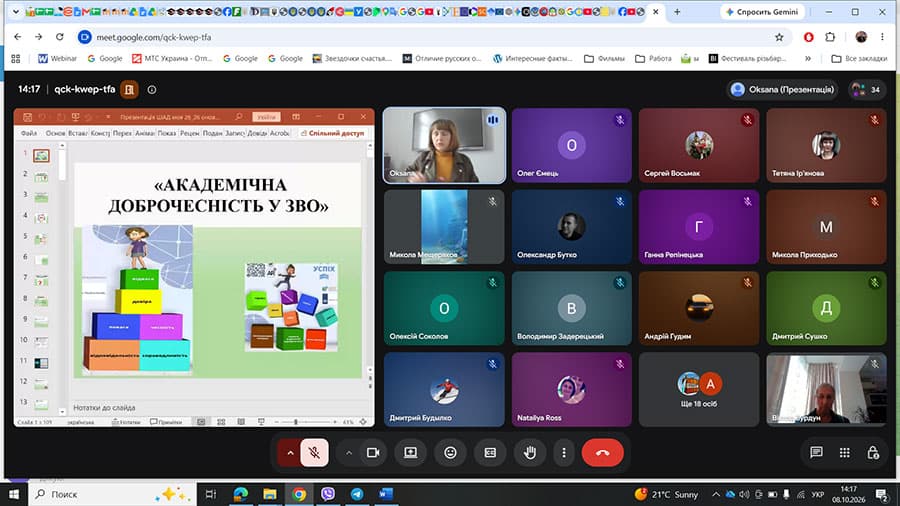The image size is (900, 506).
Task: Click the save icon in PowerPoint title bar
Action: pos(27,117)
